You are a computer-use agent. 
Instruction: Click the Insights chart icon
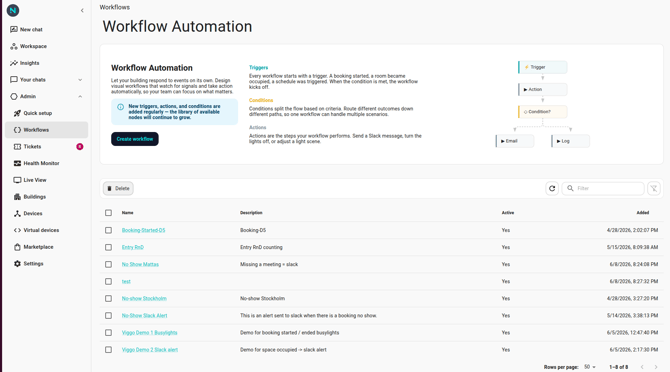14,63
